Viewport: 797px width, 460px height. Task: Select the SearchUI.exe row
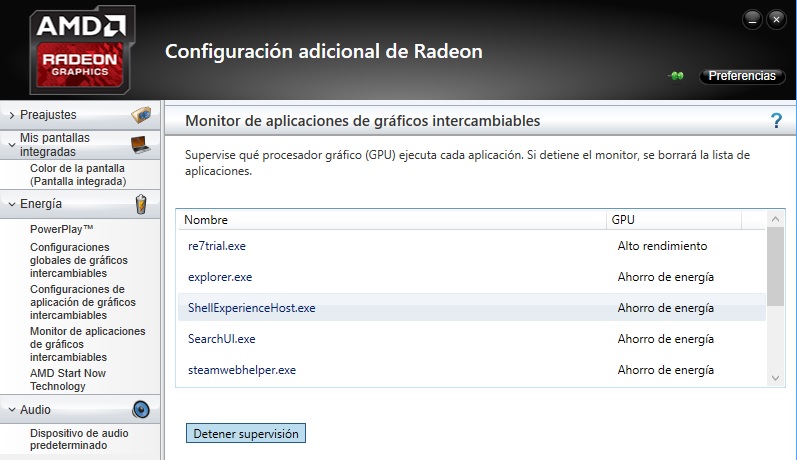472,339
